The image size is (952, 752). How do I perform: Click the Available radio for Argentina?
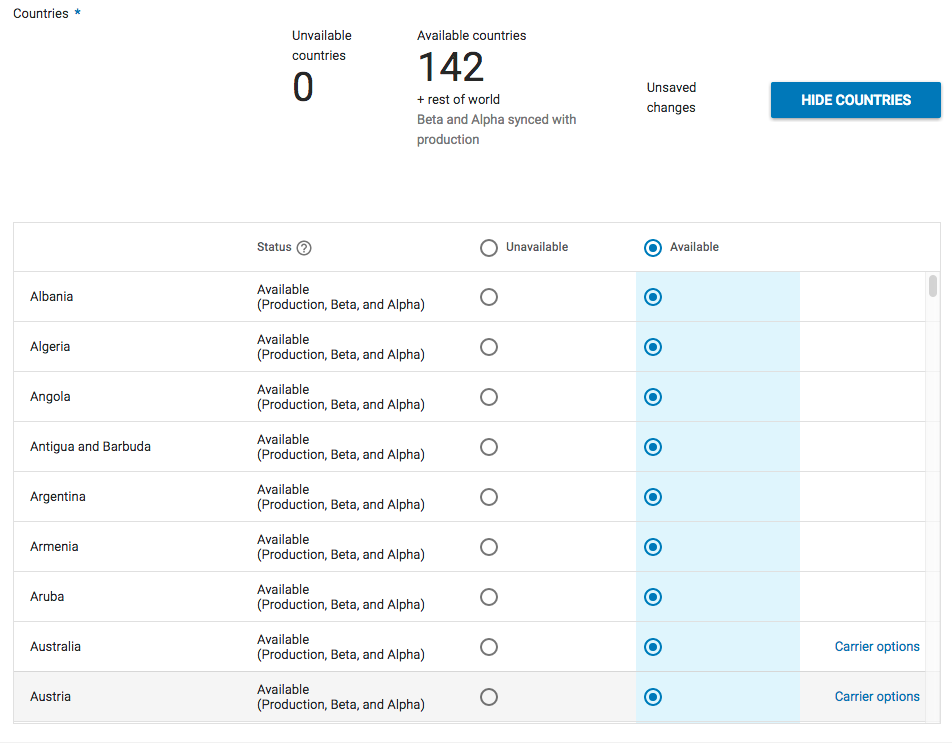pyautogui.click(x=653, y=497)
